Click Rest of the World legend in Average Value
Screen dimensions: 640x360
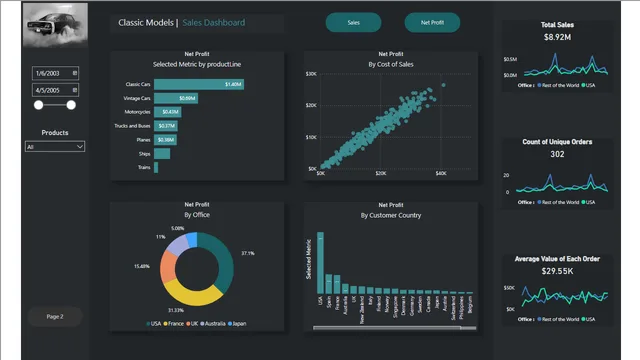coord(558,319)
